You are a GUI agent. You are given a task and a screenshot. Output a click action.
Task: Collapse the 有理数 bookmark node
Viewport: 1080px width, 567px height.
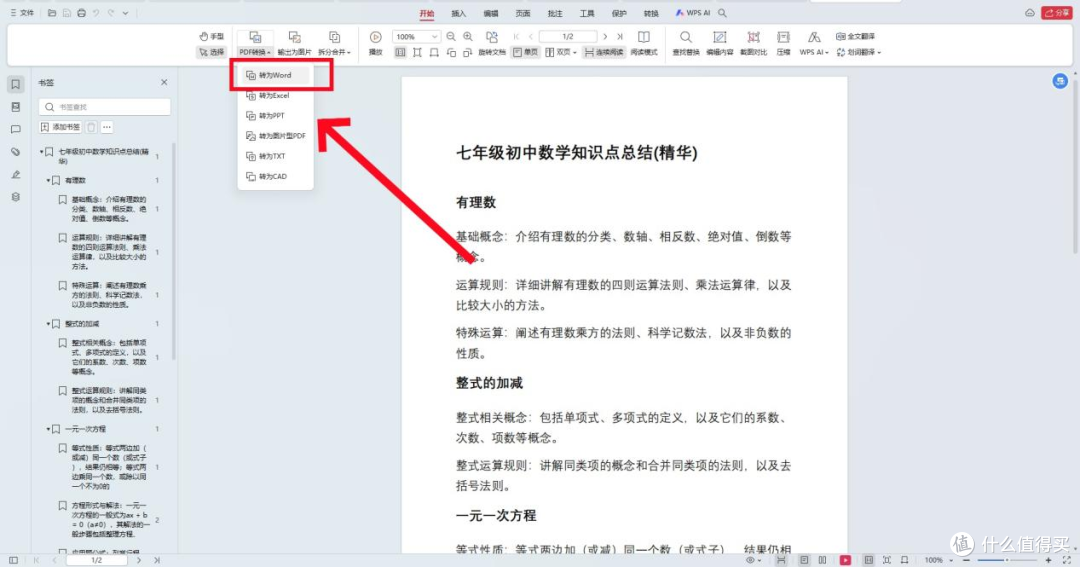48,181
